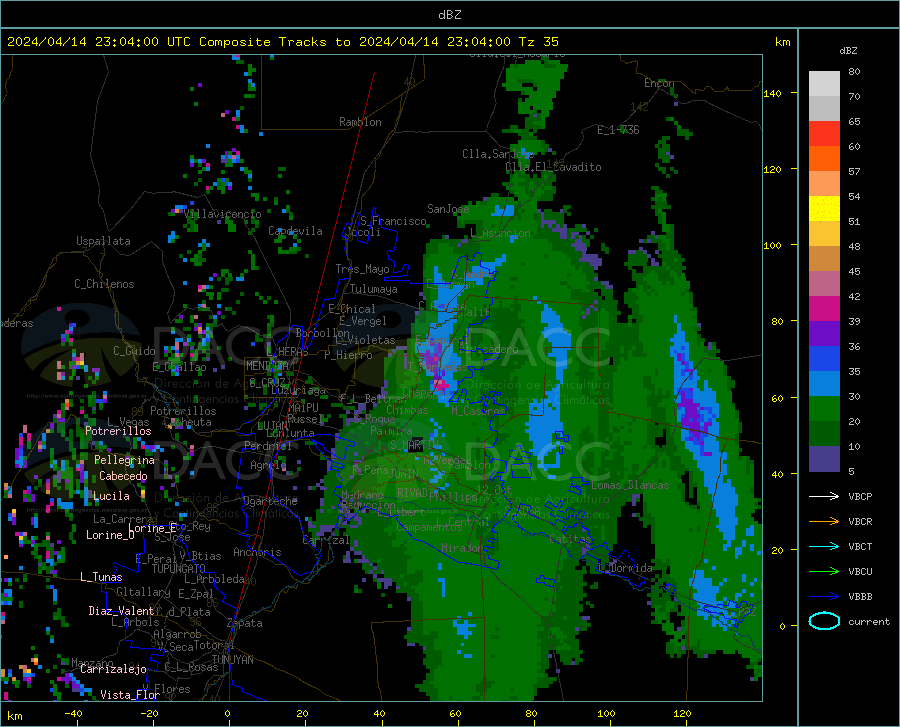Pick the violet 5–10 dBZ legend swatch

point(824,459)
